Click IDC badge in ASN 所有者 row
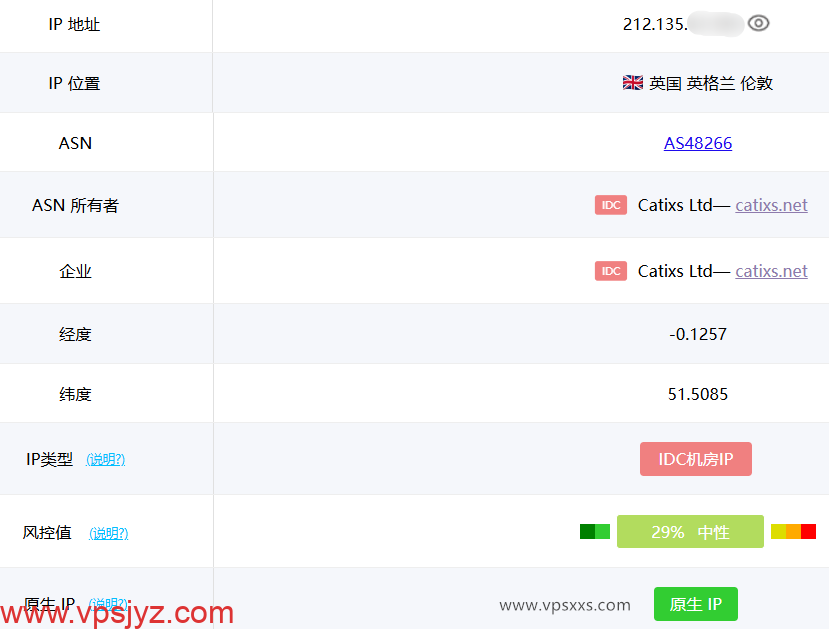This screenshot has width=829, height=629. pyautogui.click(x=611, y=205)
